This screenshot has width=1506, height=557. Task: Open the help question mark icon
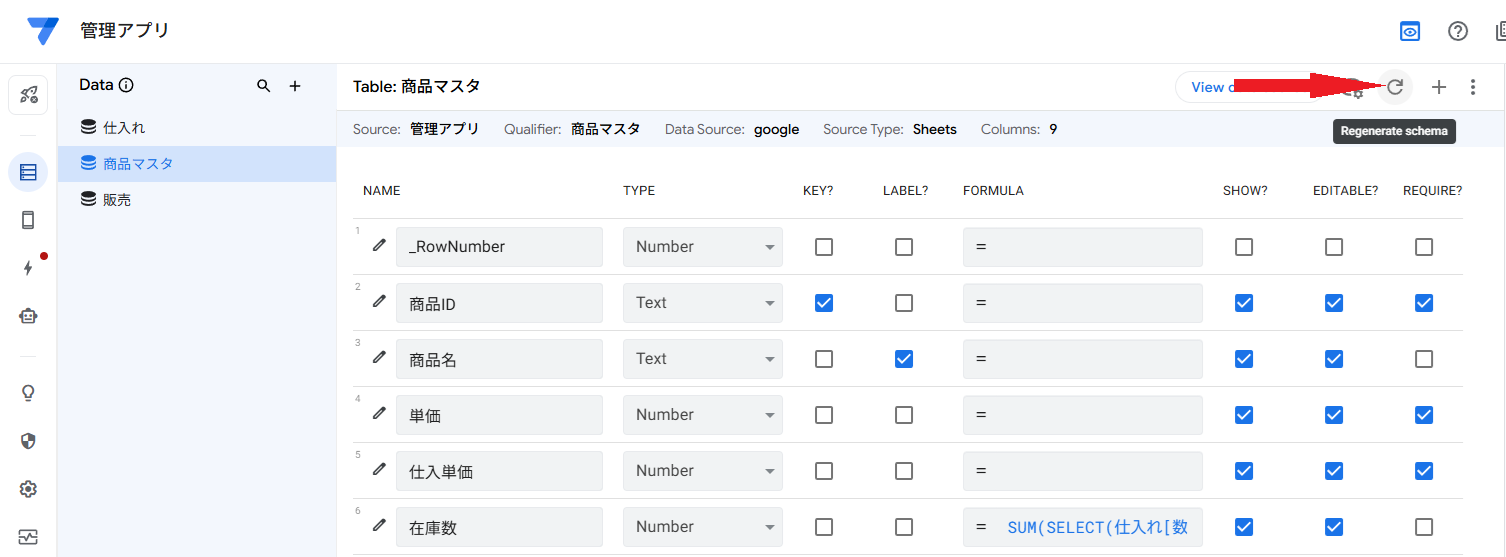tap(1458, 31)
